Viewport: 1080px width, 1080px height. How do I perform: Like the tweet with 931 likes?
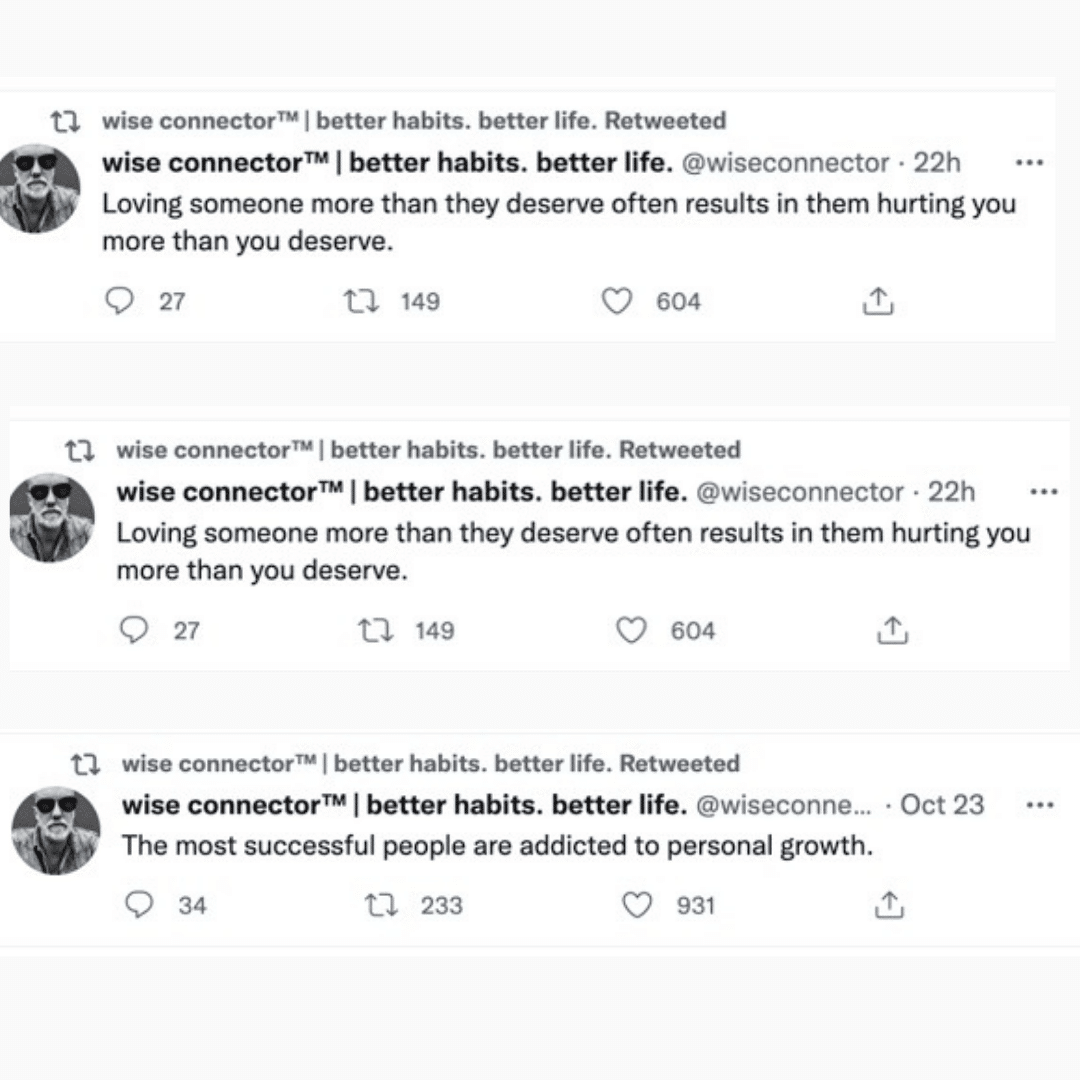pos(636,905)
